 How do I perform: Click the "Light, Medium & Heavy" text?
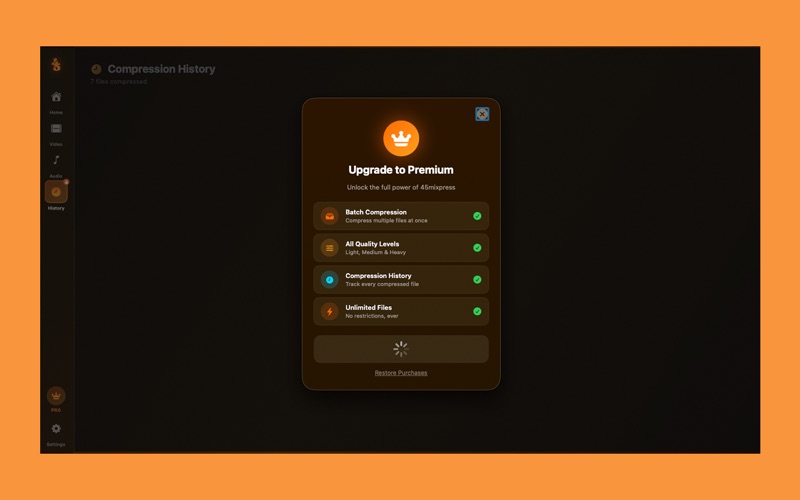point(376,252)
